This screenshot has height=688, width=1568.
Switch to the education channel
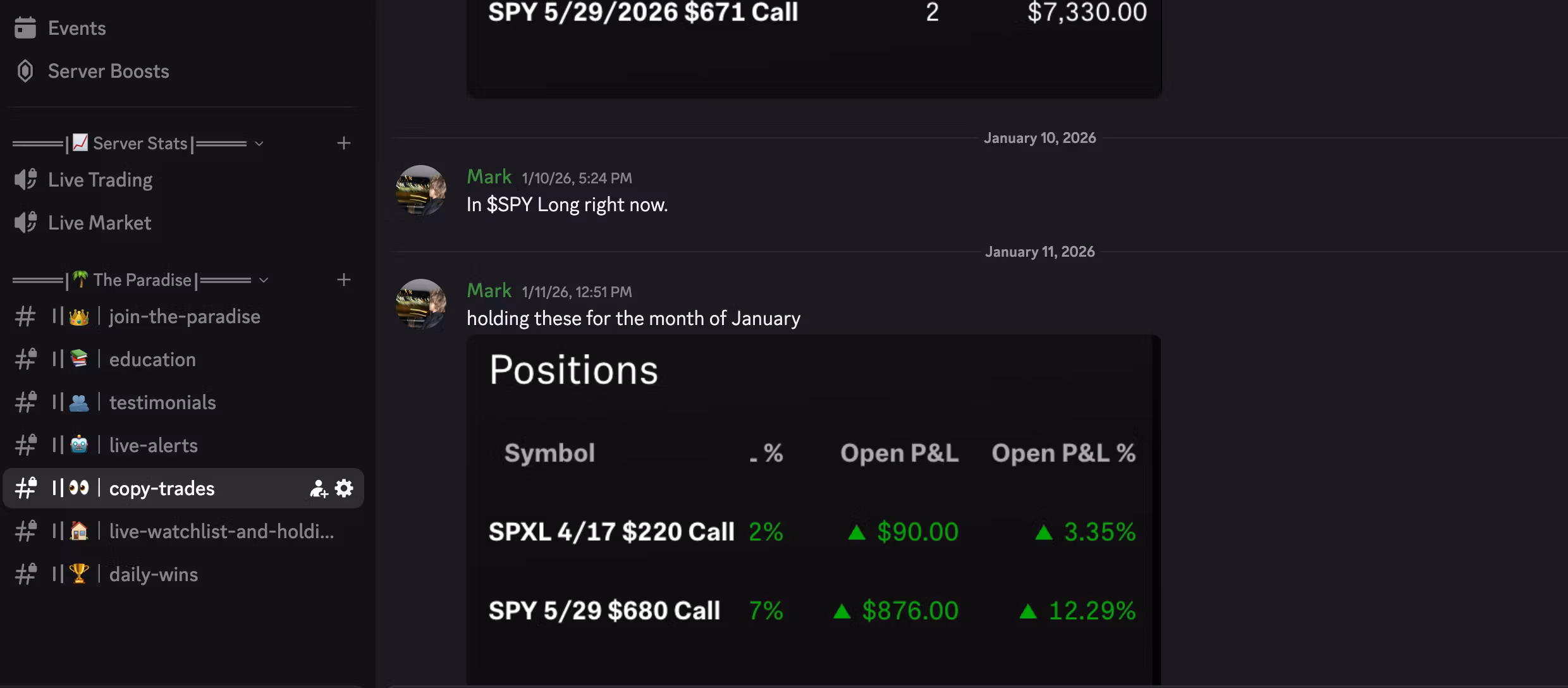pyautogui.click(x=152, y=360)
